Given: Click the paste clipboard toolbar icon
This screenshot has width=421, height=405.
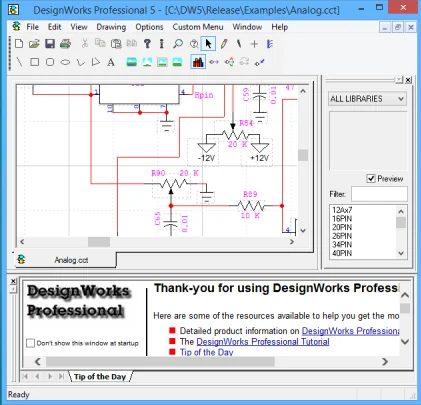Looking at the screenshot, I should pos(116,44).
